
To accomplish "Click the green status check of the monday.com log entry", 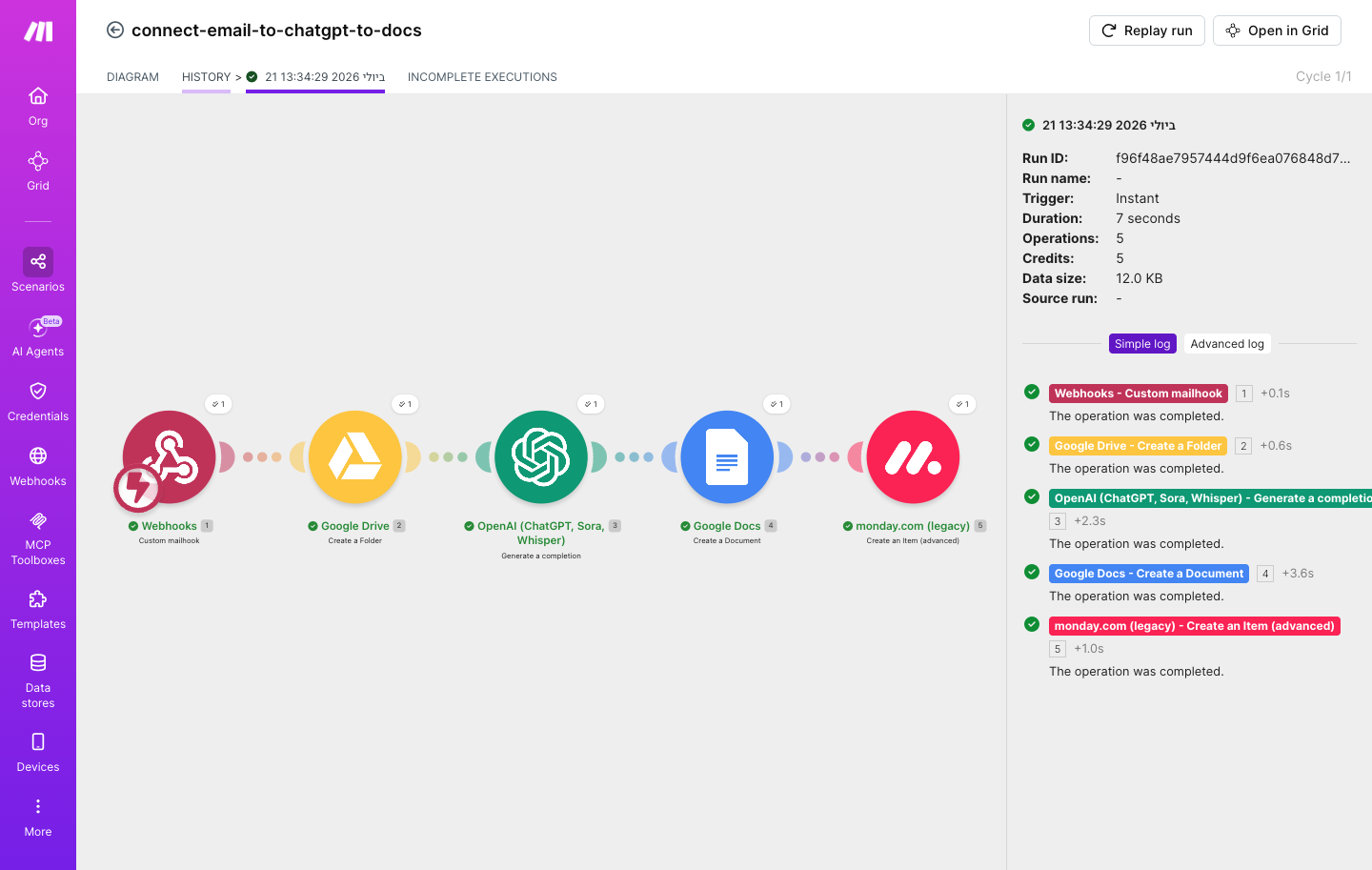I will click(1032, 624).
